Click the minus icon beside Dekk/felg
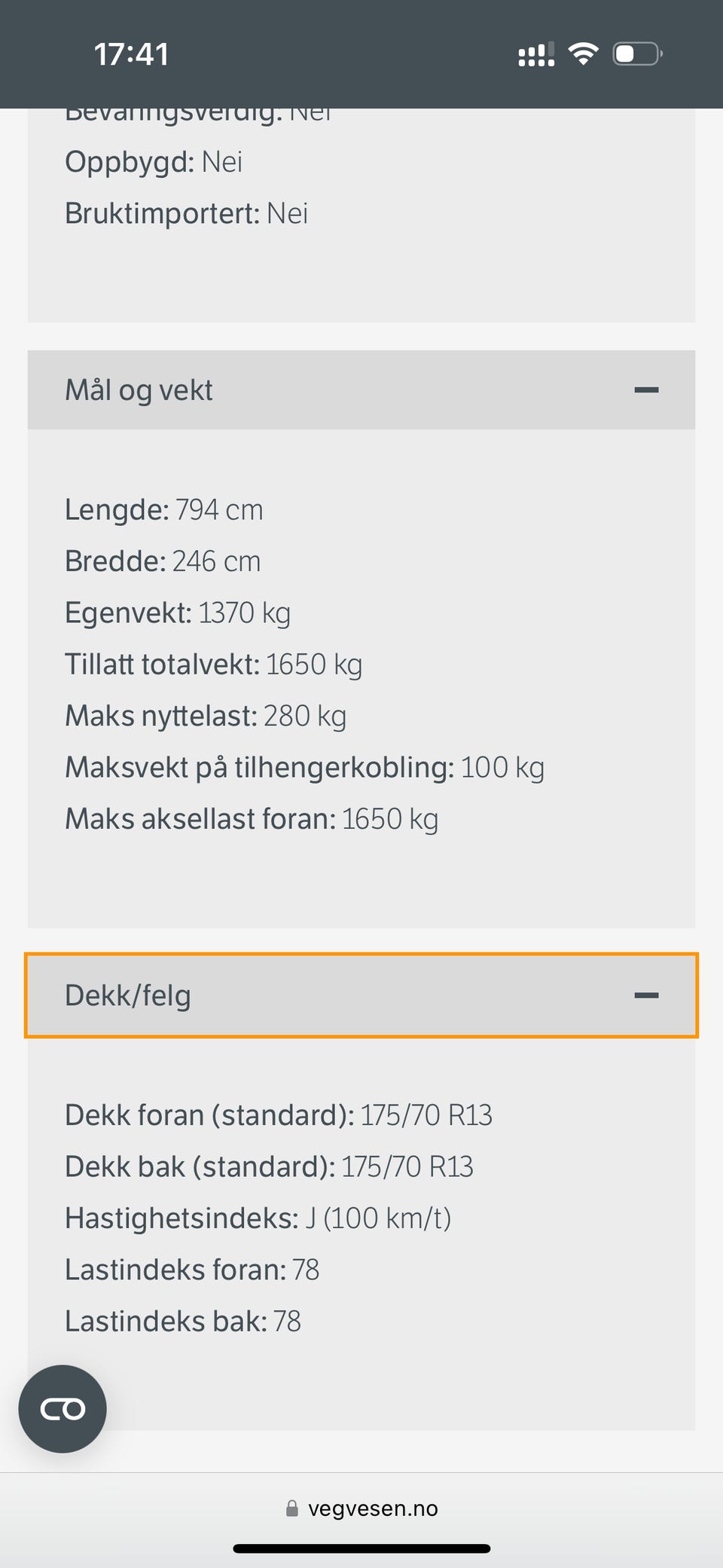This screenshot has width=723, height=1568. pos(646,995)
